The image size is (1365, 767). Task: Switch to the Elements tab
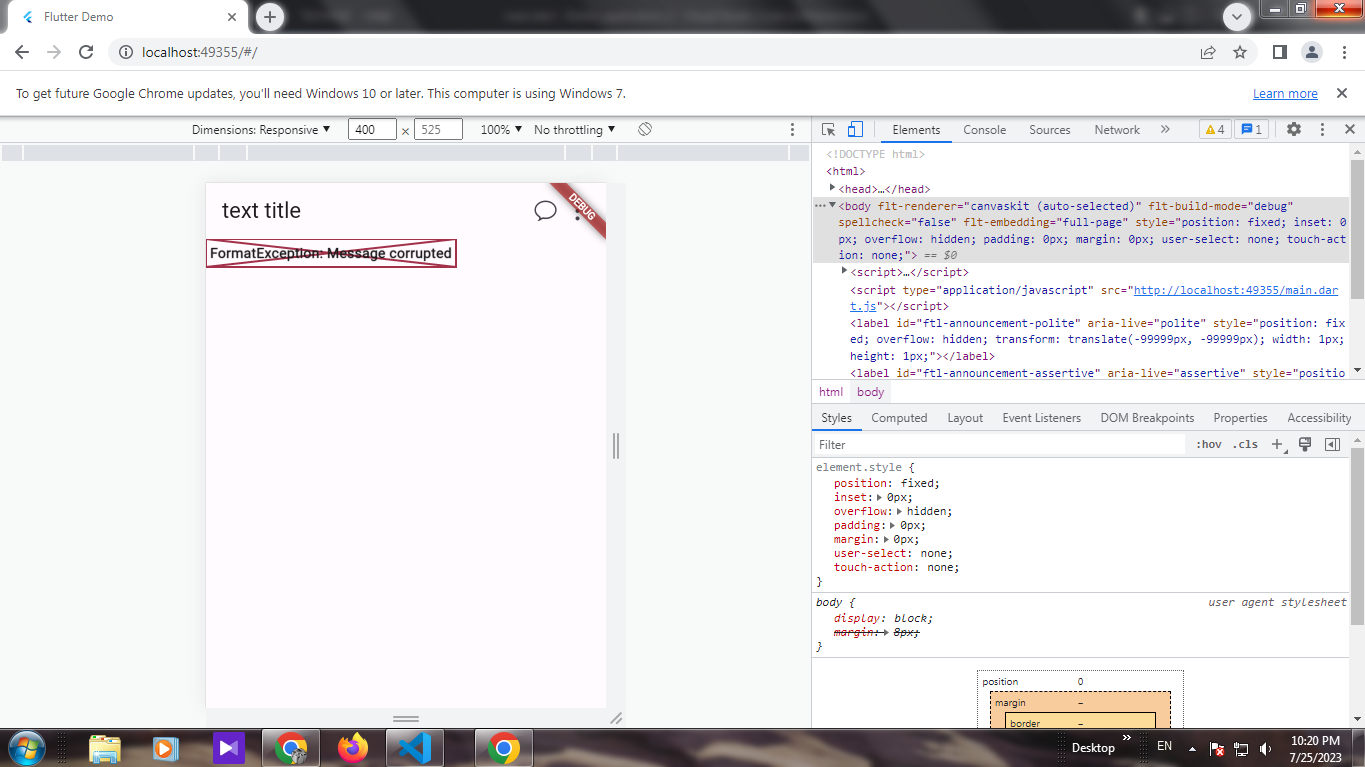tap(916, 130)
